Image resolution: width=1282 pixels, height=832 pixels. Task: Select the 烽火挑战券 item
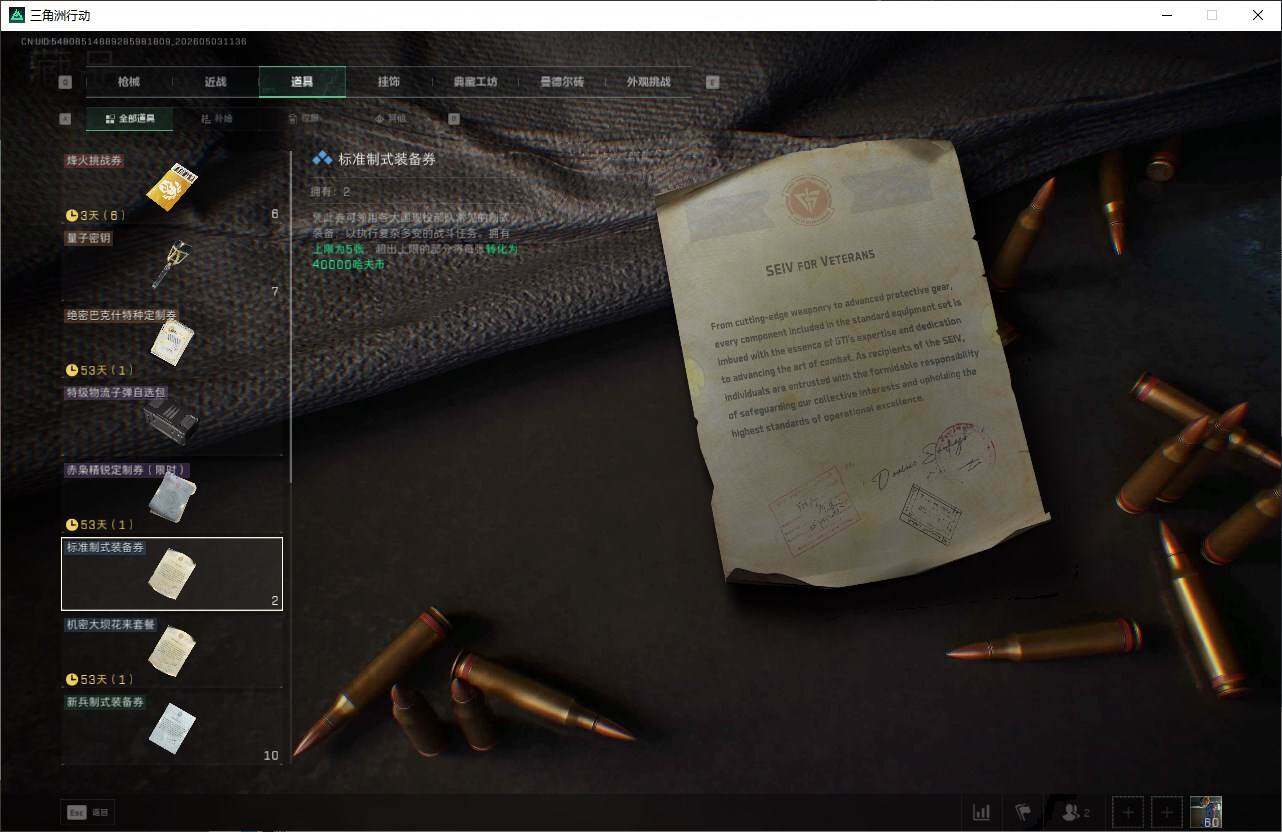(172, 188)
